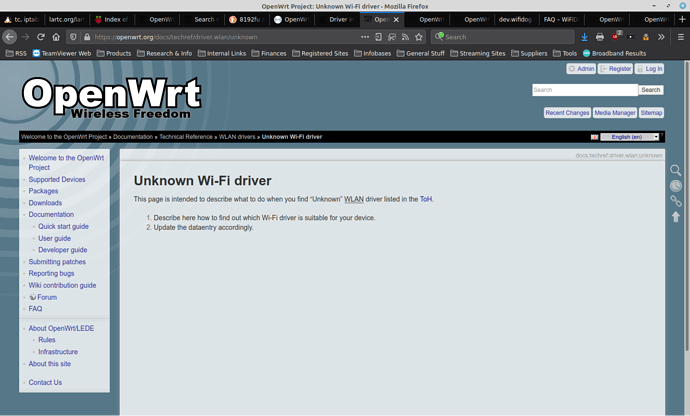Viewport: 690px width, 416px height.
Task: Click the wiki Search submit button
Action: tap(651, 90)
